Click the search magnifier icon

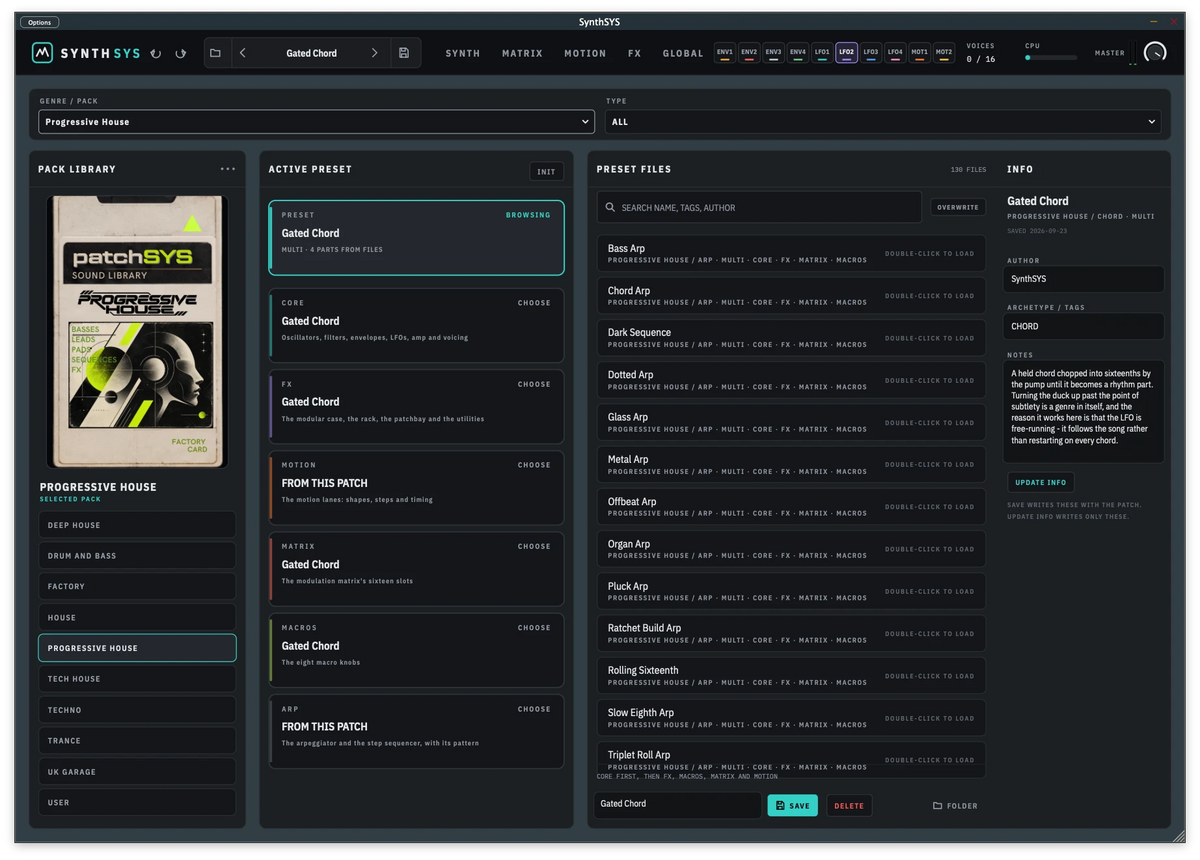coord(611,208)
